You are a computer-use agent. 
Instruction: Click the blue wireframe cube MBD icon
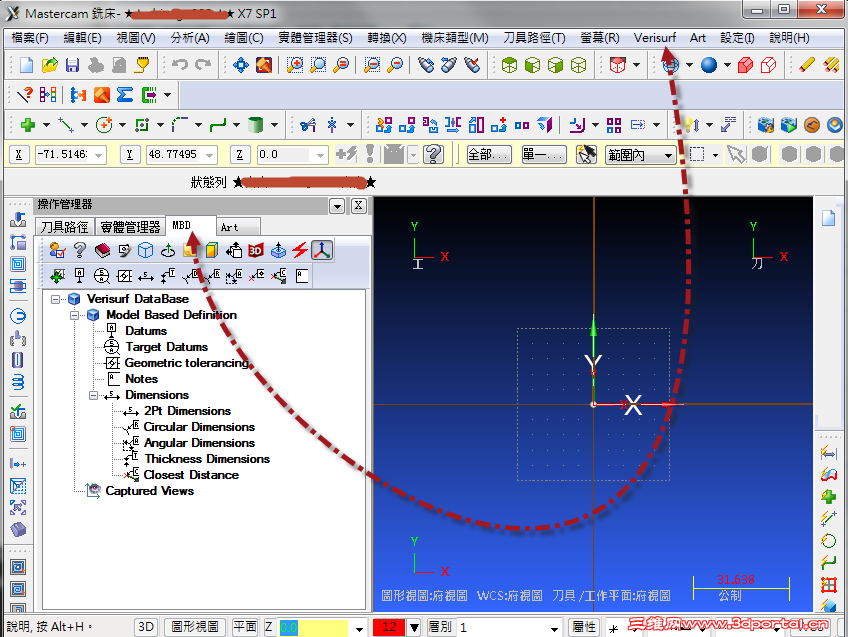[145, 250]
